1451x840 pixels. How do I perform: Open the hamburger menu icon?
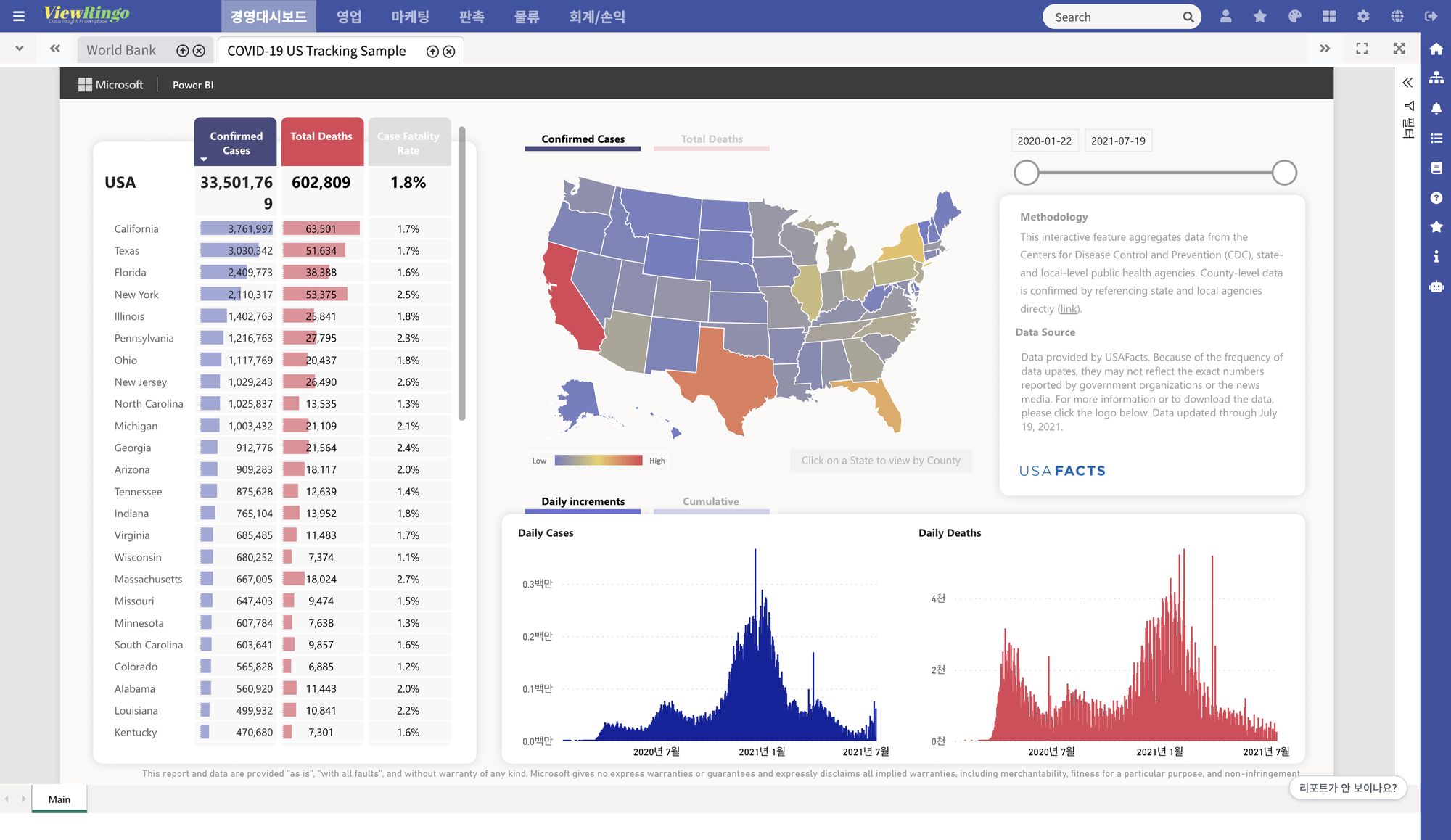click(19, 16)
